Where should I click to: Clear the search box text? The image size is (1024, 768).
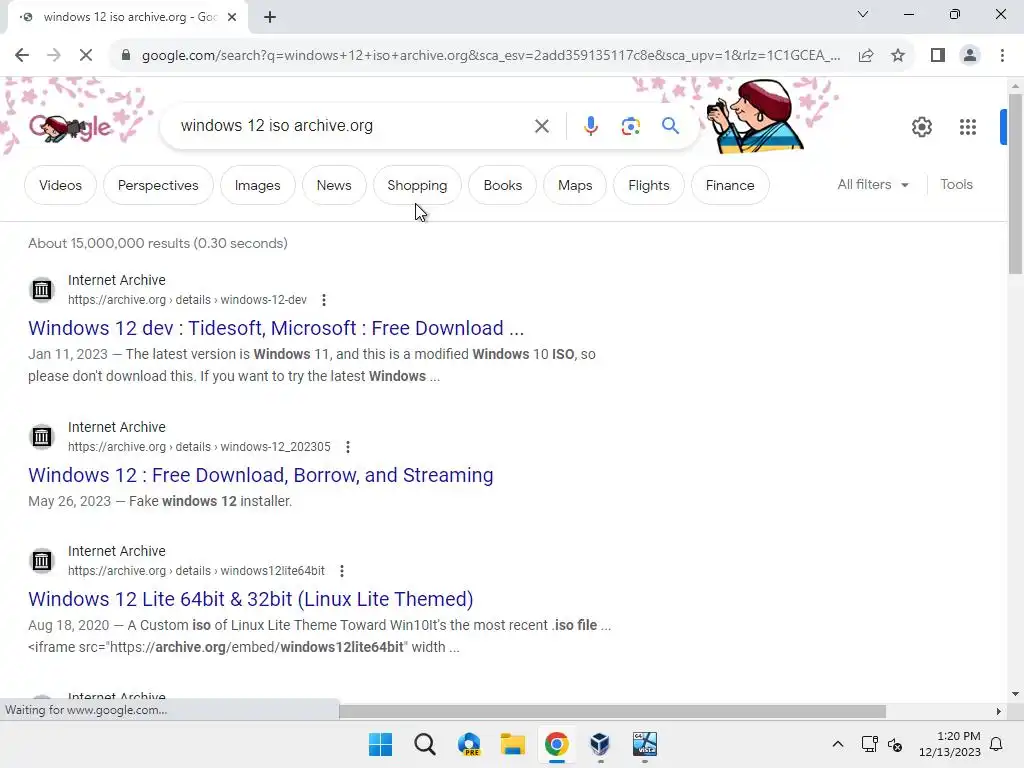541,126
